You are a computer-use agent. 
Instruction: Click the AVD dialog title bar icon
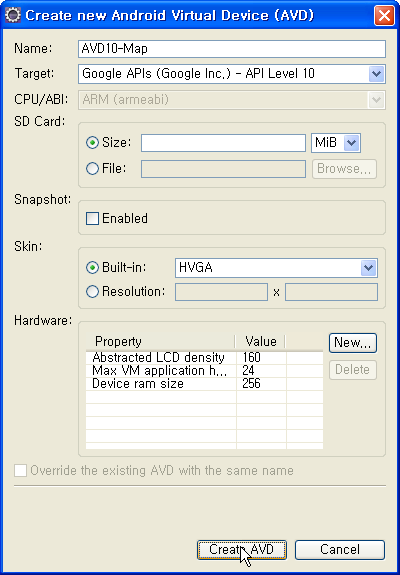[13, 15]
